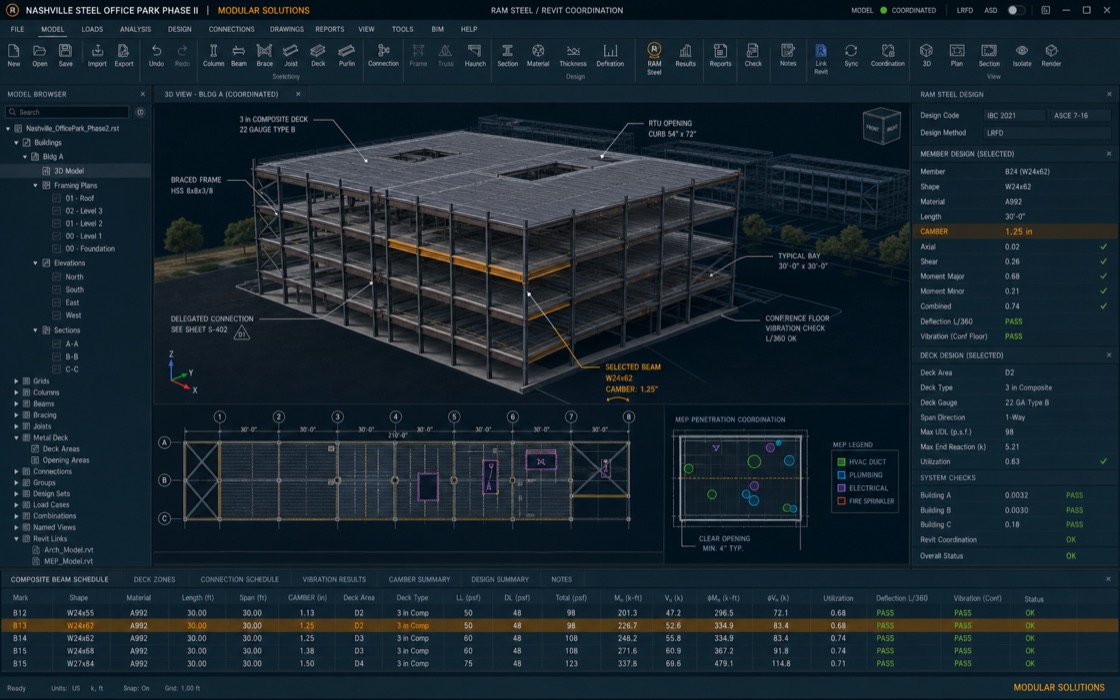
Task: Toggle checkbox for section C-C
Action: (56, 369)
